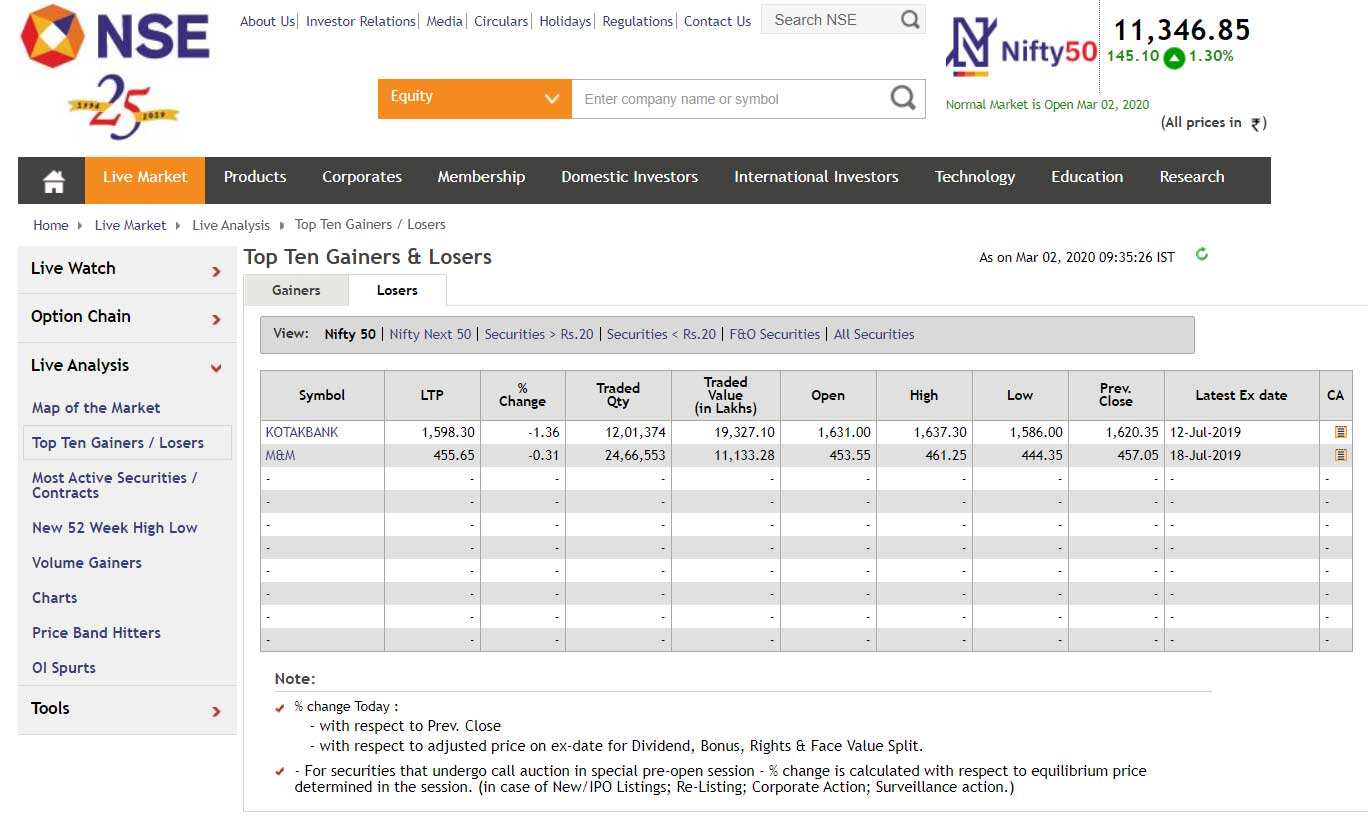Select the All Securities view filter
Viewport: 1368px width, 817px height.
[x=874, y=334]
